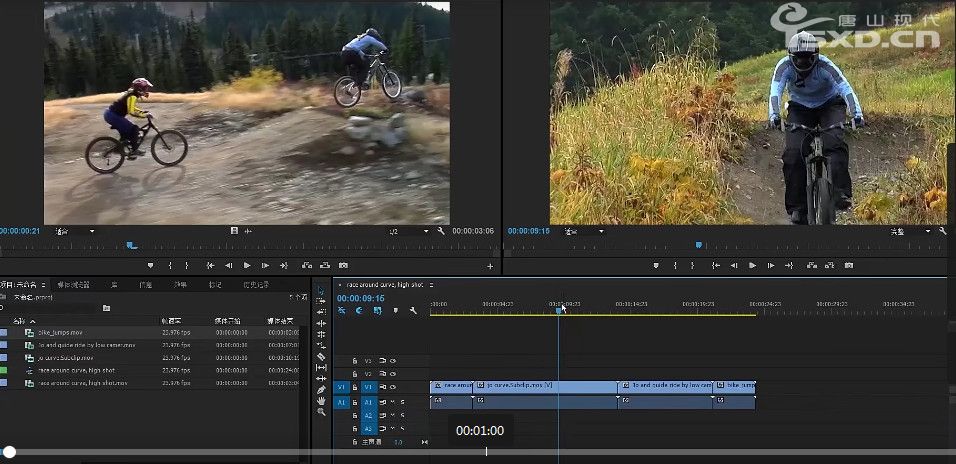The width and height of the screenshot is (956, 464).
Task: Select the Selection tool in the tools panel
Action: pyautogui.click(x=321, y=290)
